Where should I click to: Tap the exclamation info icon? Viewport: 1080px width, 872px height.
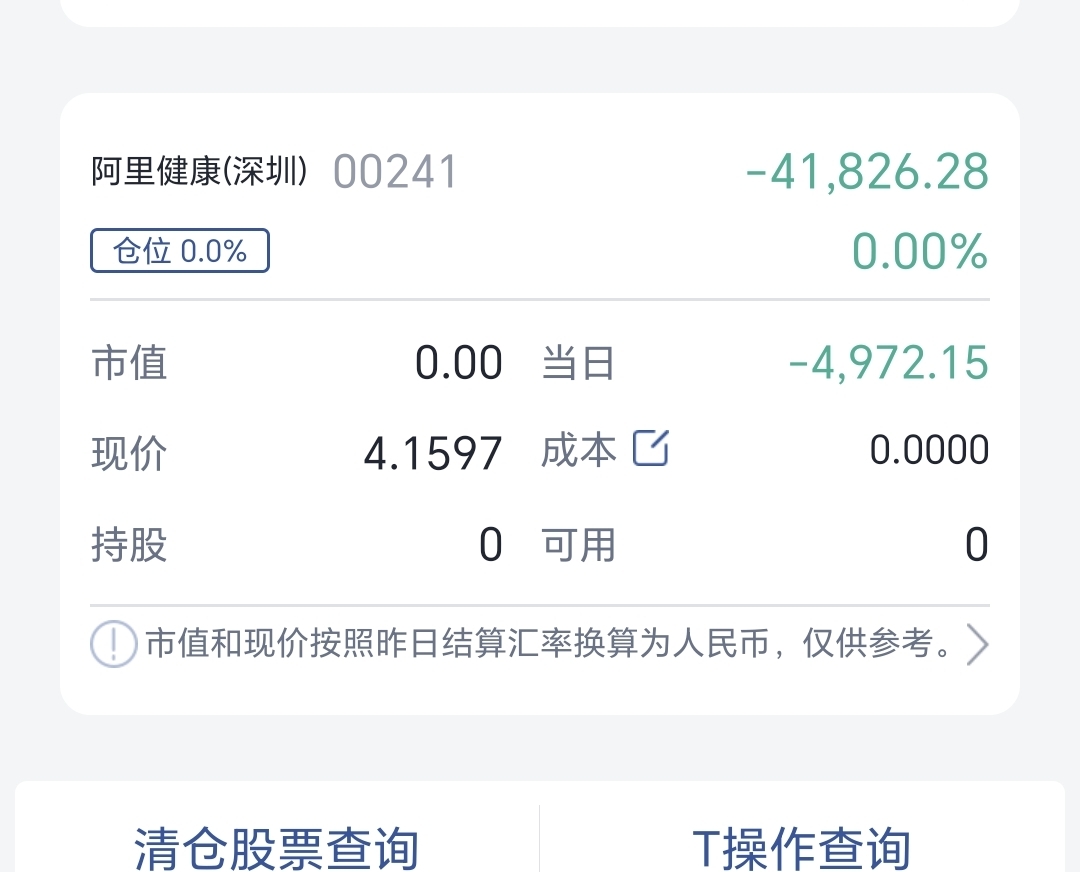tap(113, 644)
